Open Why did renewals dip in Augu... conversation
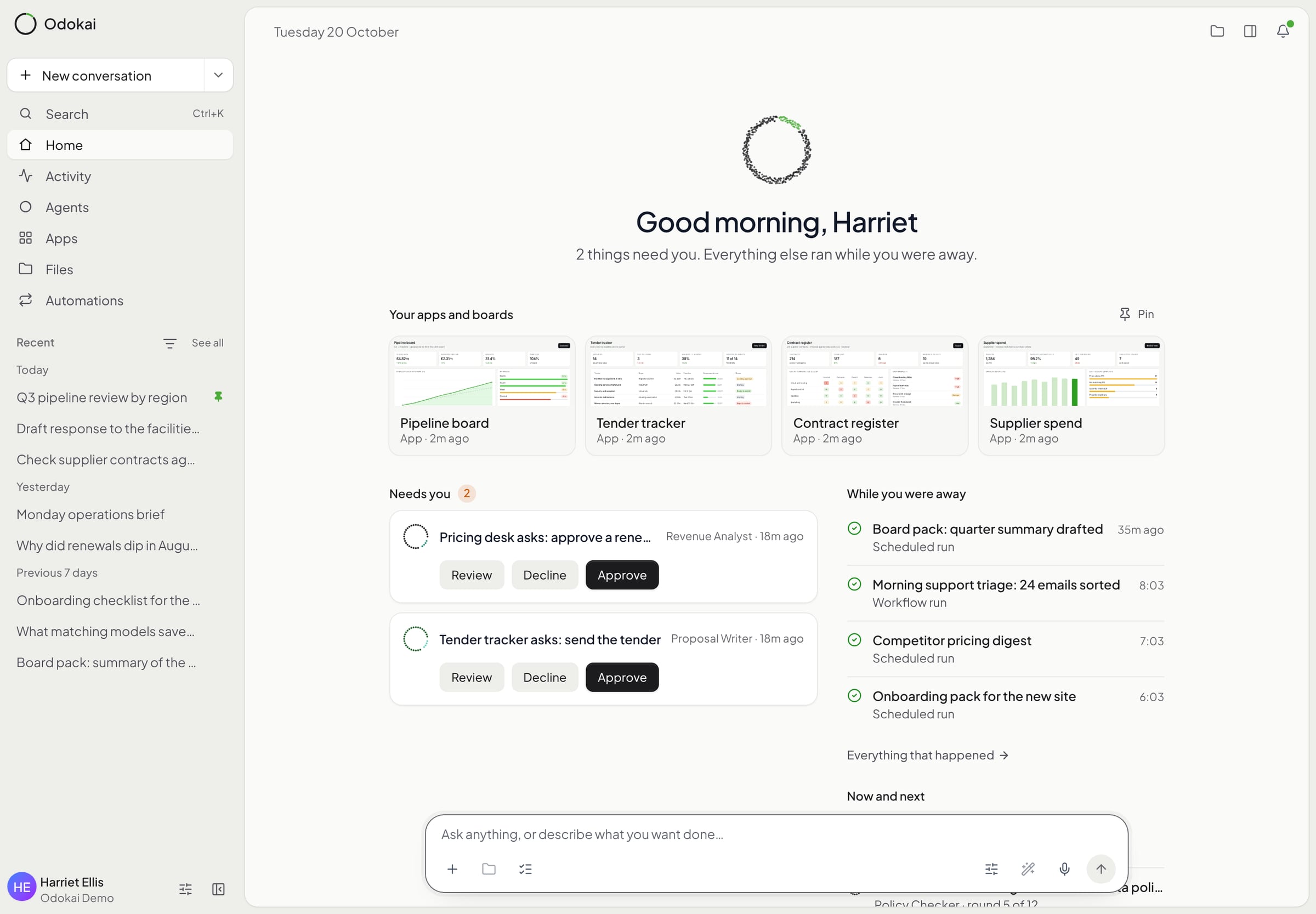1316x914 pixels. (x=120, y=545)
